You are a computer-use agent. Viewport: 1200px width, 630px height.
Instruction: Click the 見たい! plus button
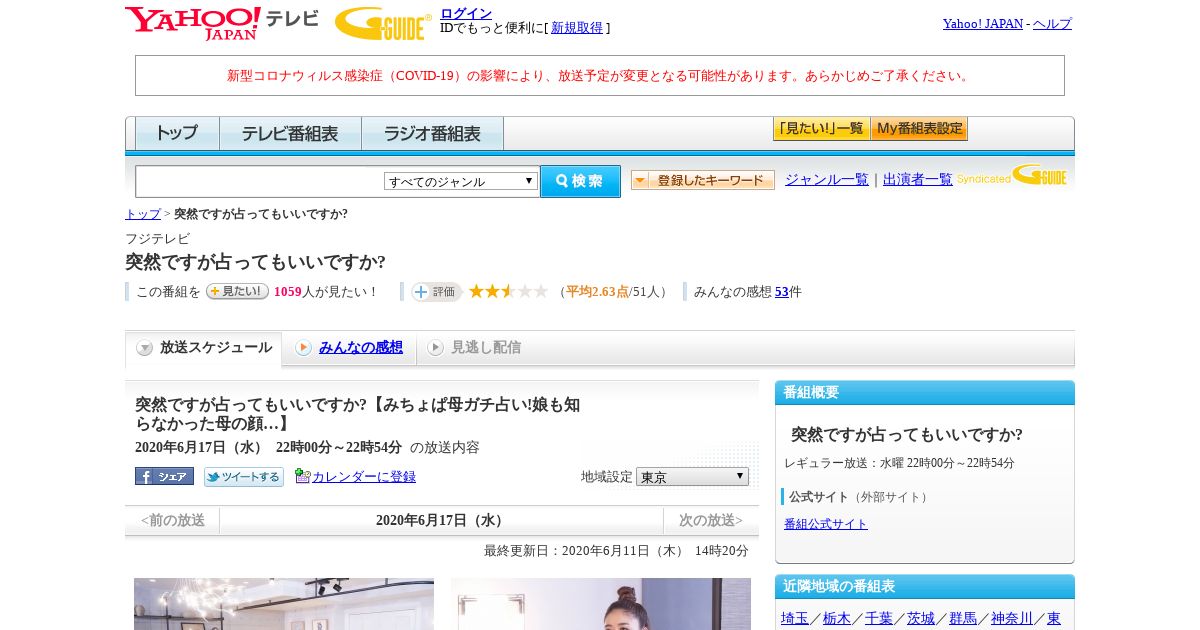pos(237,291)
